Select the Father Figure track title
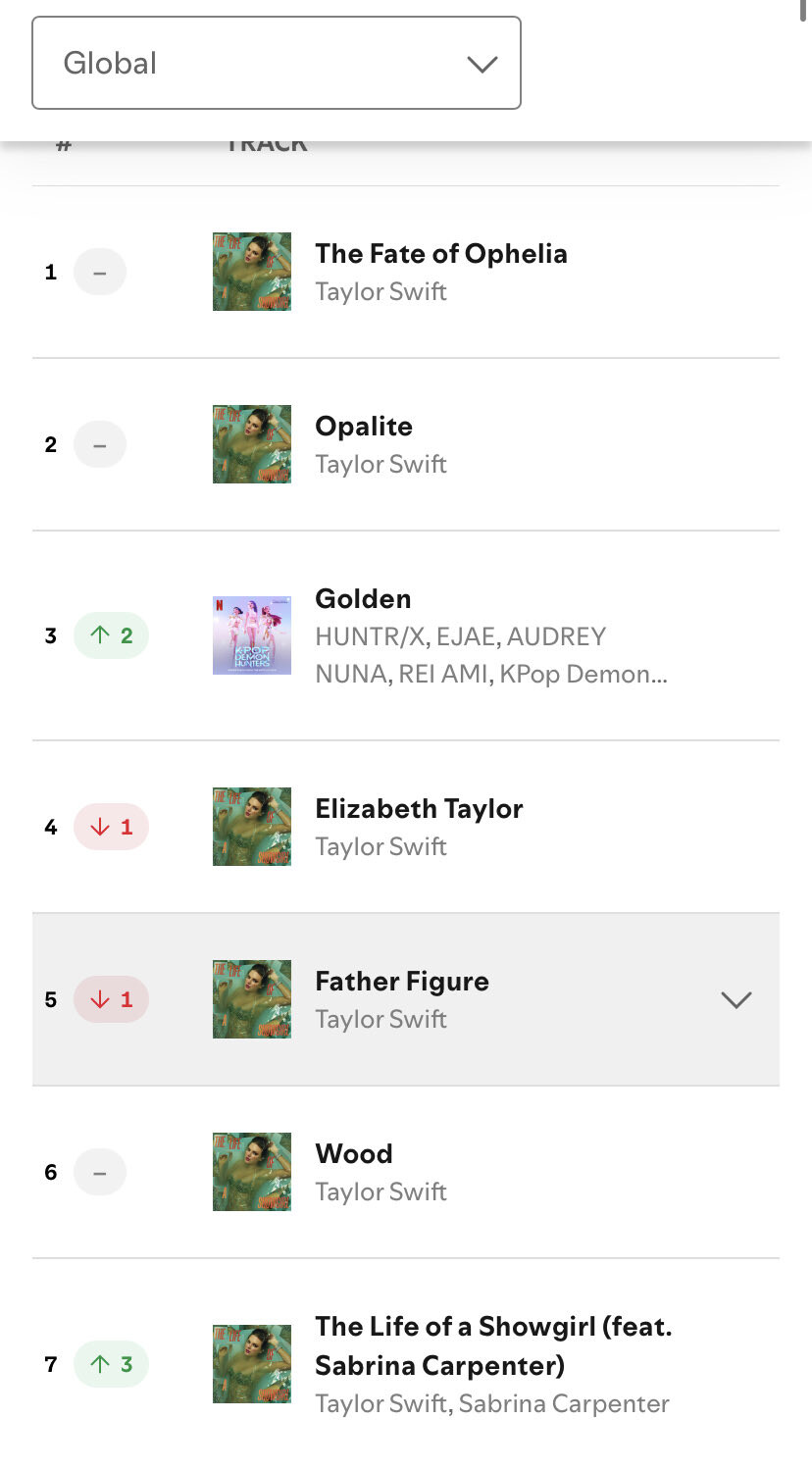The image size is (812, 1469). tap(402, 982)
